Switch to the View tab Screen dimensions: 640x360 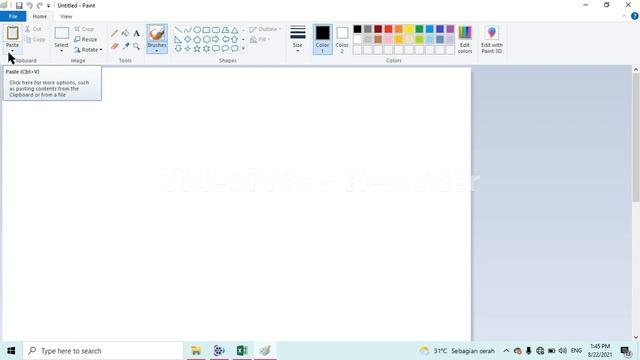click(66, 16)
